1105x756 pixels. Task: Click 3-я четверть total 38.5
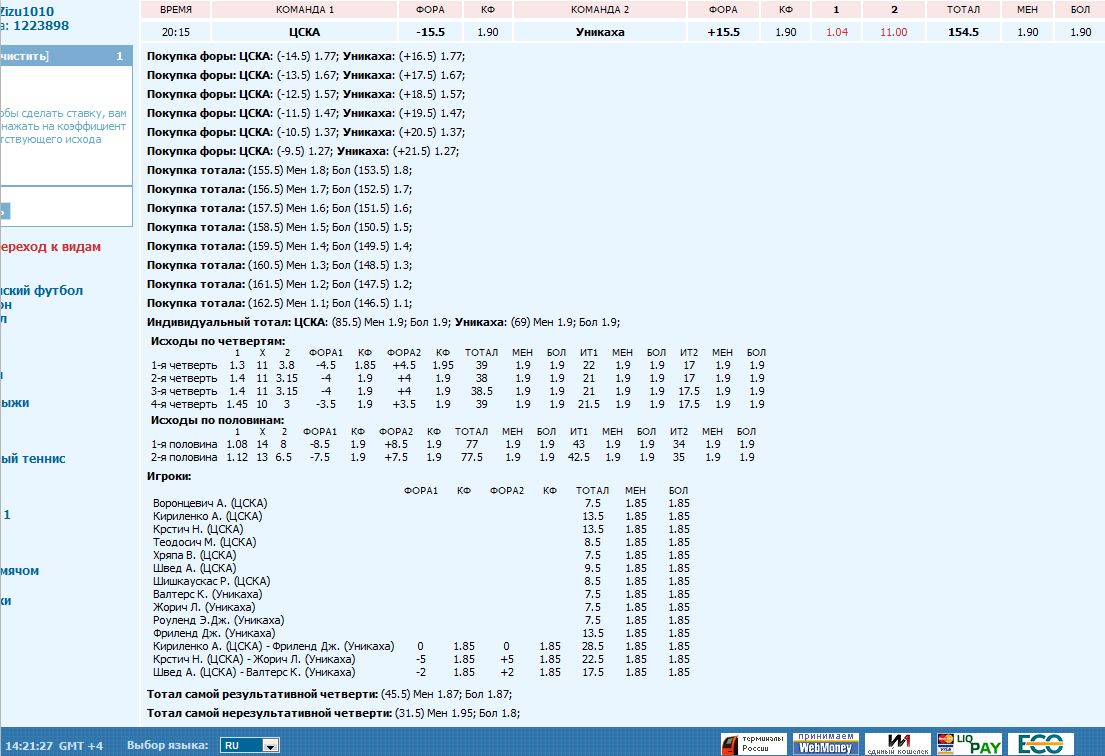point(481,391)
